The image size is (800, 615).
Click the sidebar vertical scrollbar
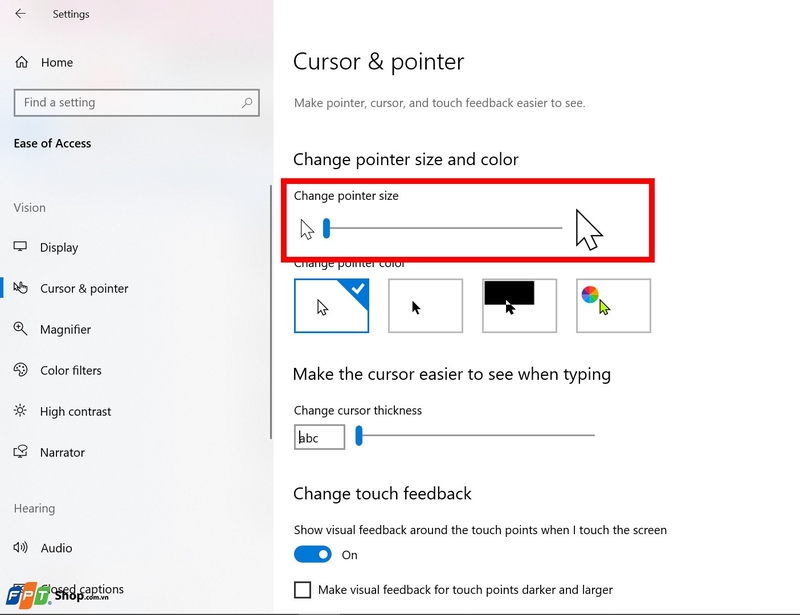pos(271,311)
